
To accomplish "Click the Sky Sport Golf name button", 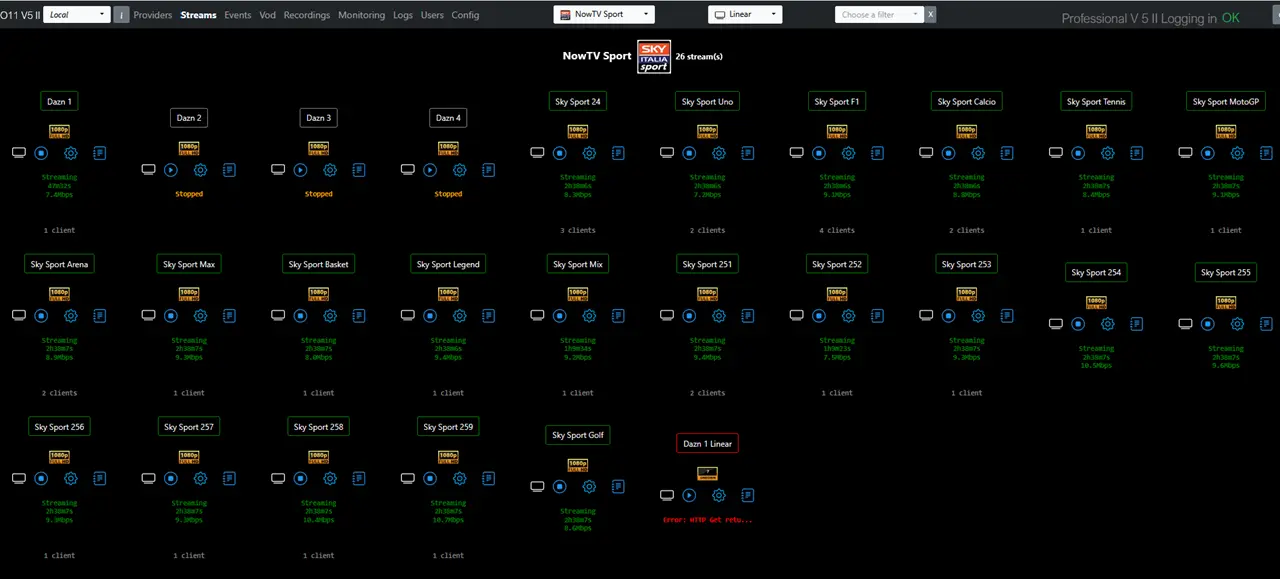I will (578, 435).
